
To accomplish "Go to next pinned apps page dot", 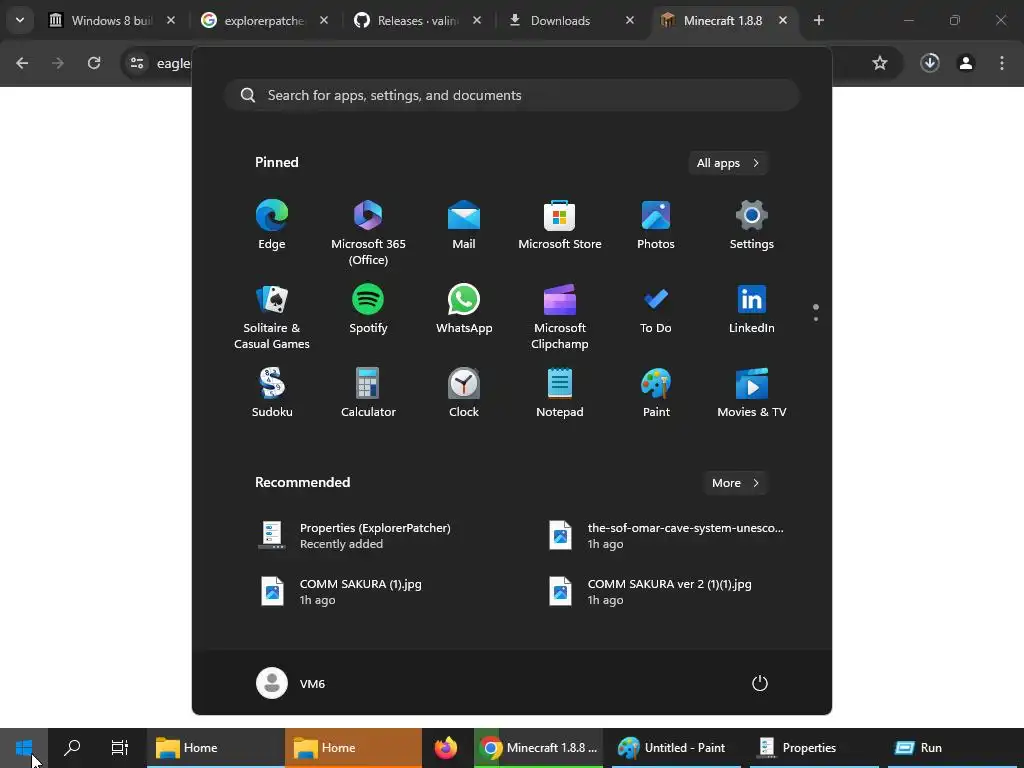I will pos(816,319).
